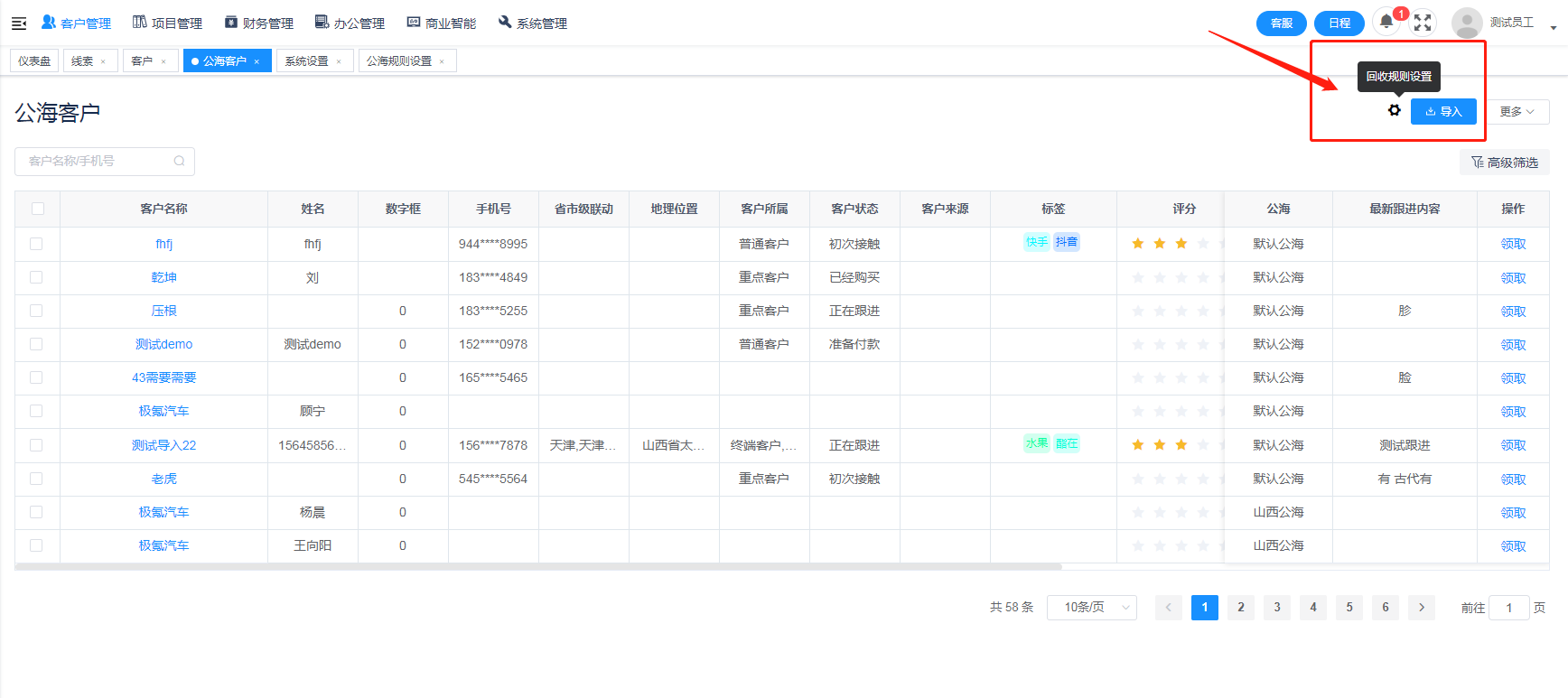Image resolution: width=1568 pixels, height=698 pixels.
Task: Expand the 测试员工 user menu arrow
Action: [x=1553, y=27]
